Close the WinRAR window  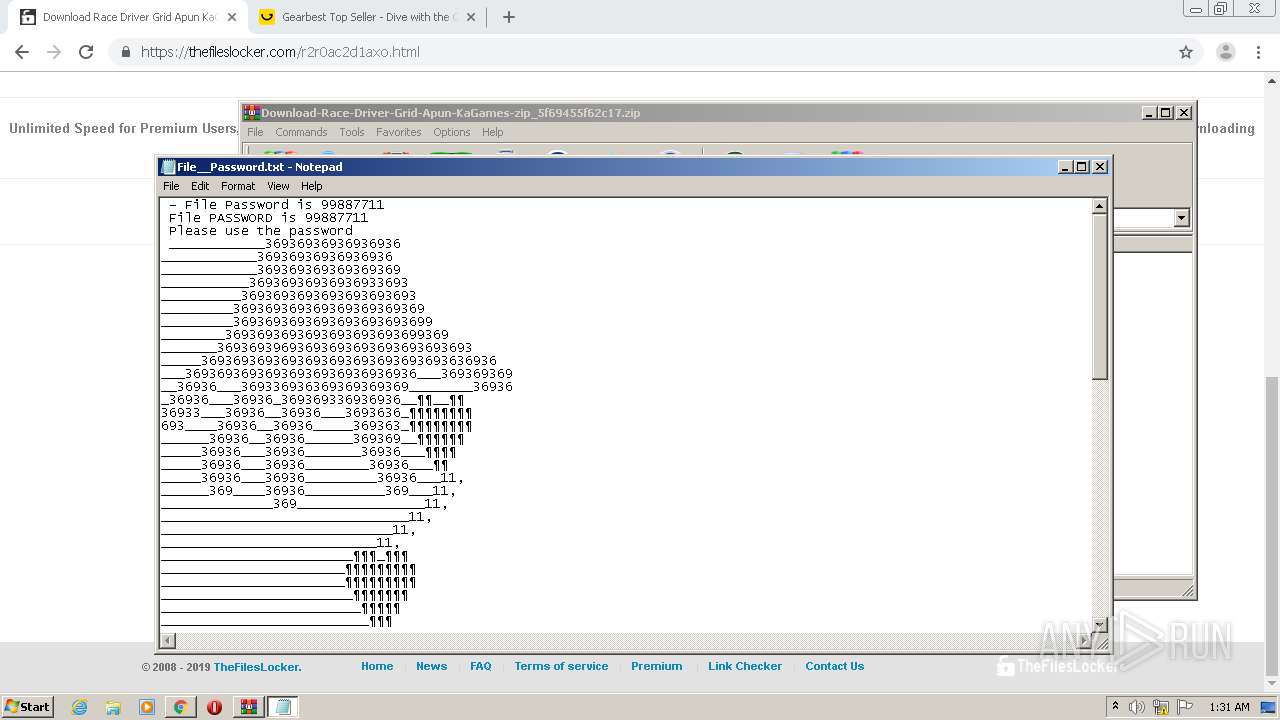pyautogui.click(x=1184, y=113)
